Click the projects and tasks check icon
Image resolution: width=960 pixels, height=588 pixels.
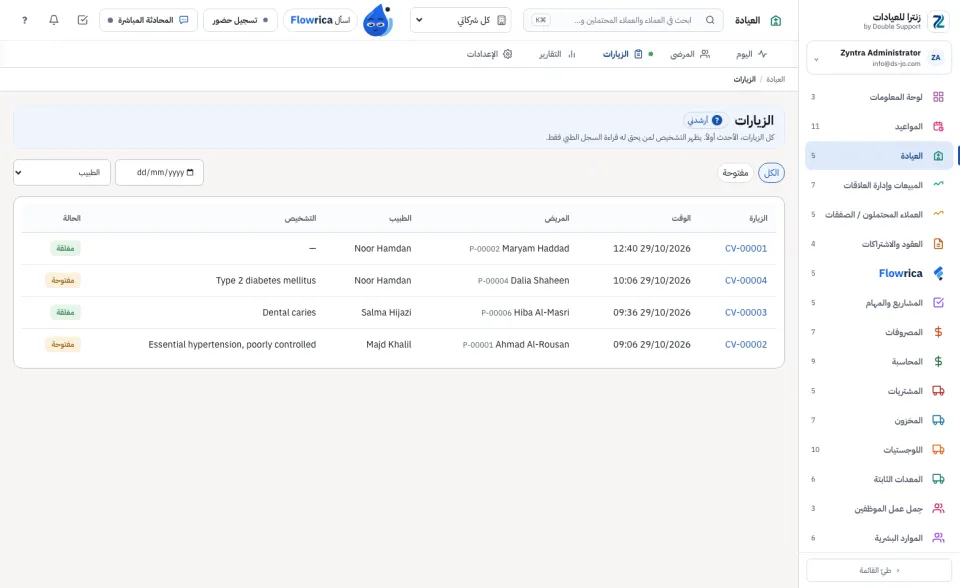pyautogui.click(x=938, y=303)
